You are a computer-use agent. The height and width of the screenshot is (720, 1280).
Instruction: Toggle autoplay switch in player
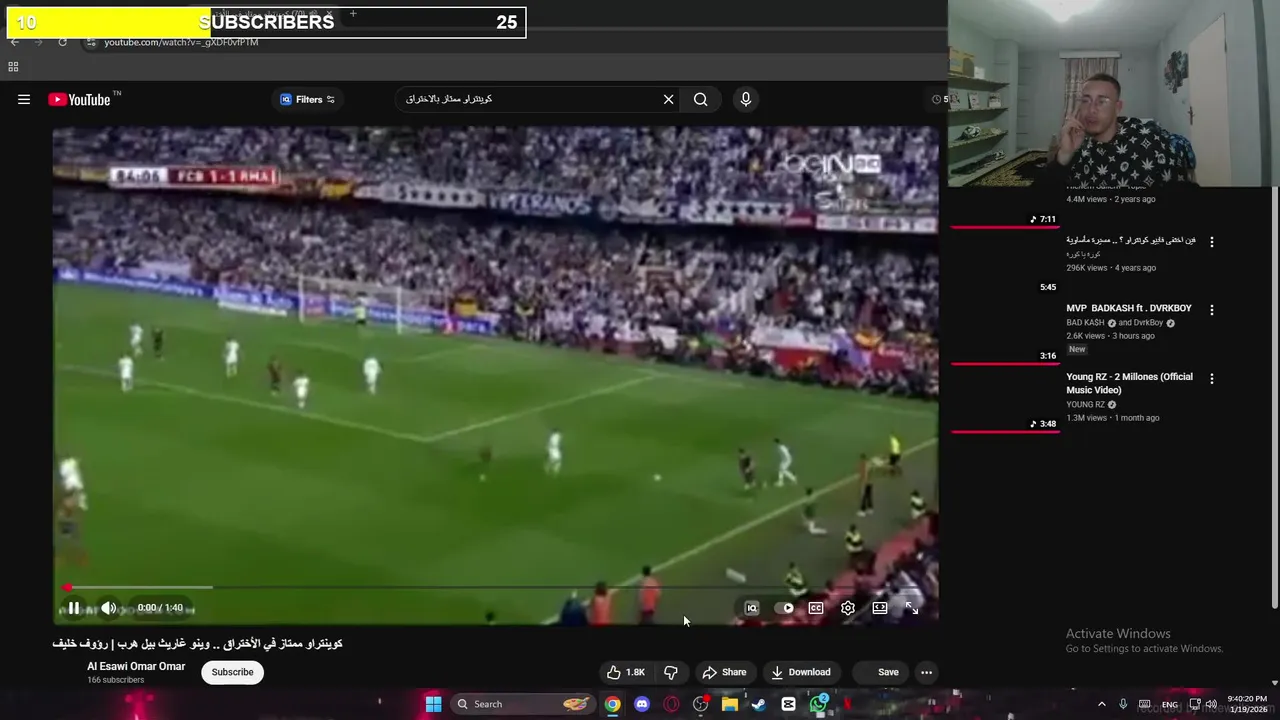[x=786, y=608]
